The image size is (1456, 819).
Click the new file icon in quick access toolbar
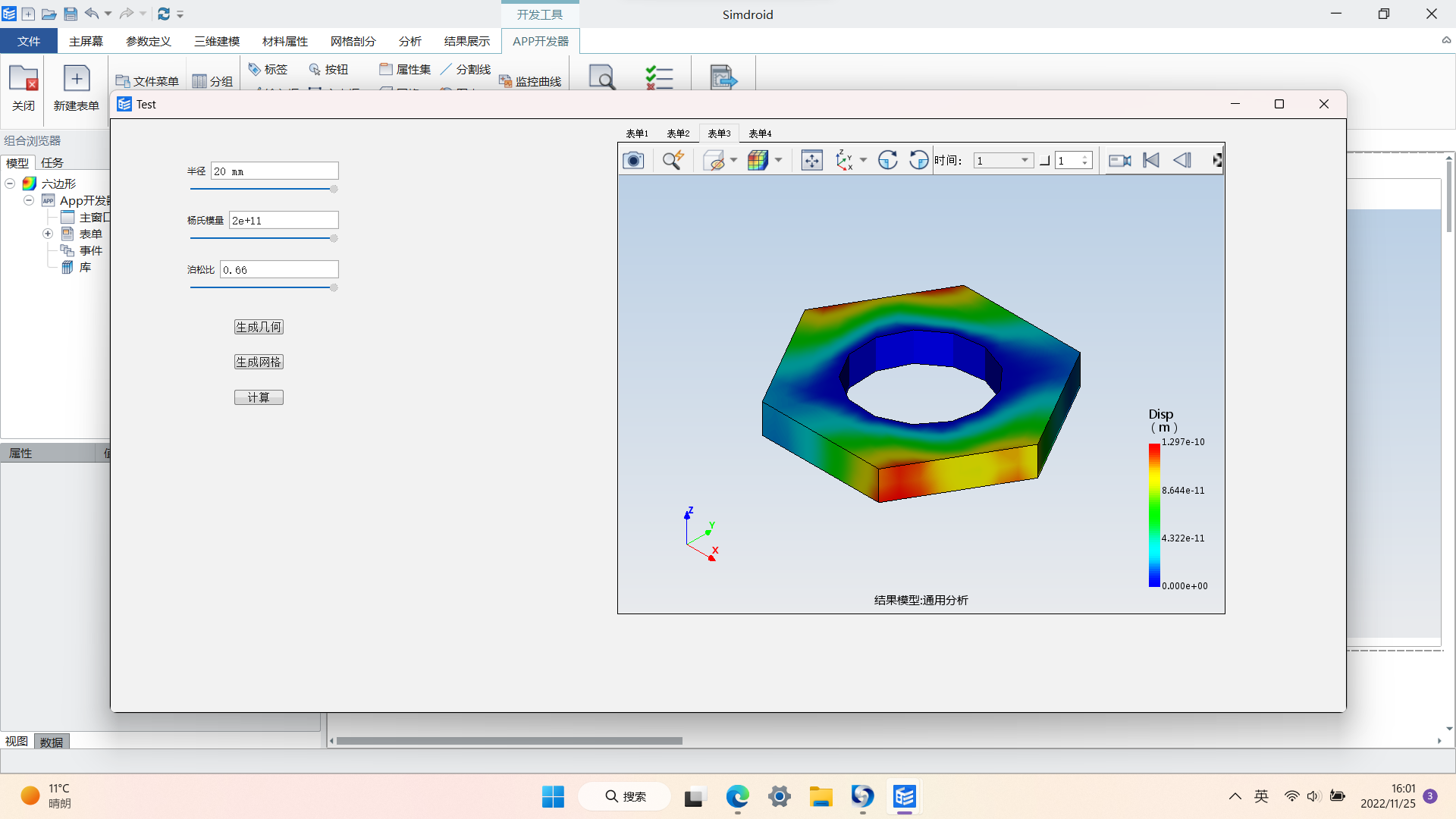coord(28,14)
